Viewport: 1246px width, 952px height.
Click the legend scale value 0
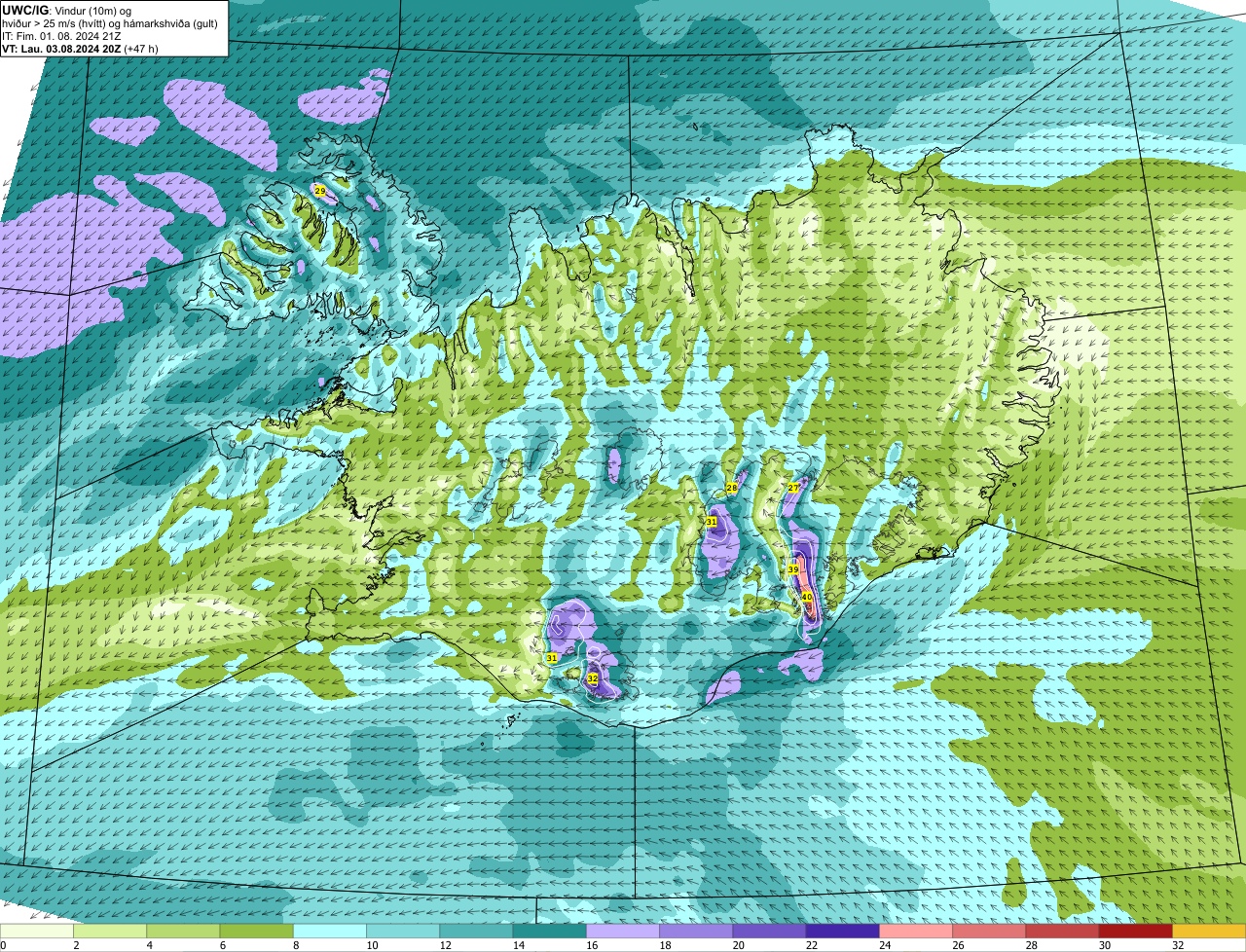[3, 945]
